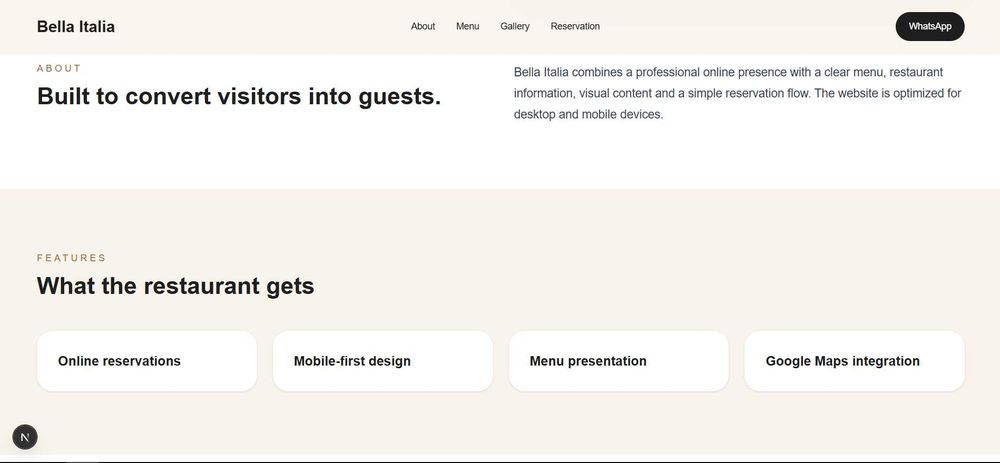
Task: Jump to the Gallery section link
Action: tap(515, 26)
